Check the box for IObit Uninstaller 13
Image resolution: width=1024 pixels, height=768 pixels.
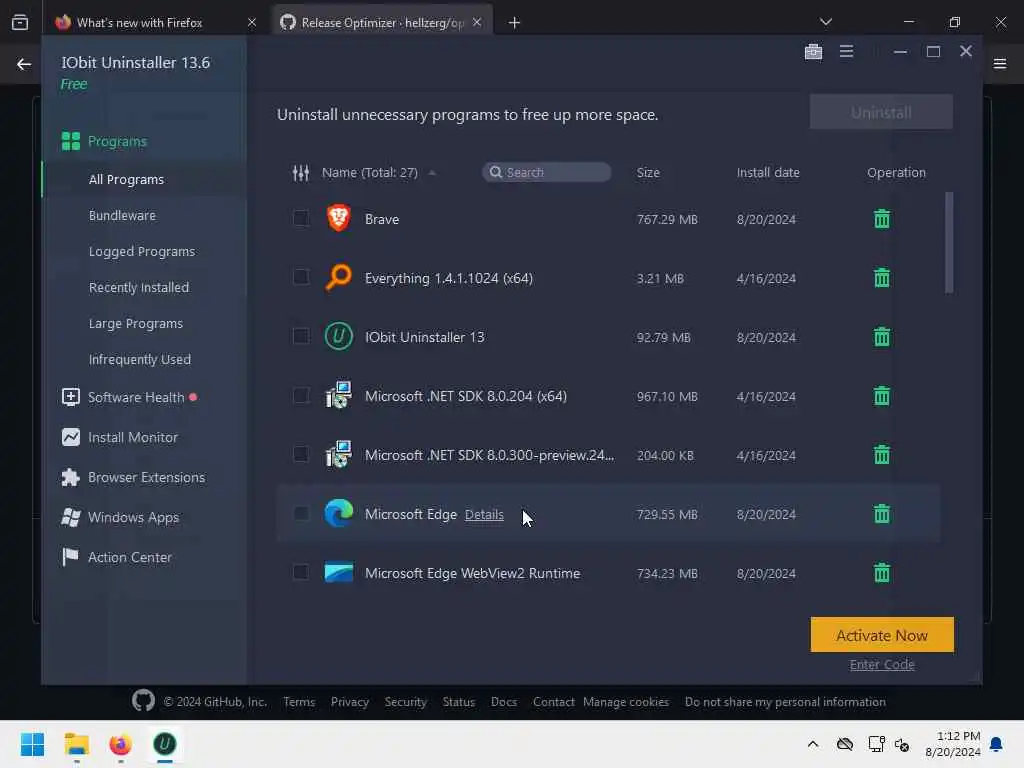pyautogui.click(x=300, y=336)
